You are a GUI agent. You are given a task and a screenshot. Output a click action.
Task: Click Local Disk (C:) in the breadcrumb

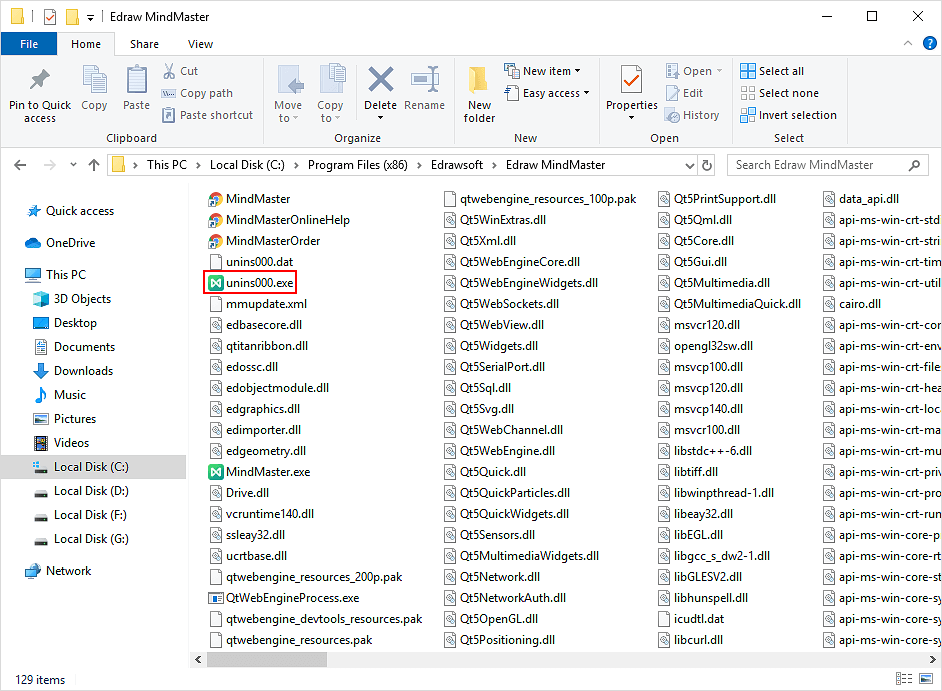click(x=247, y=165)
